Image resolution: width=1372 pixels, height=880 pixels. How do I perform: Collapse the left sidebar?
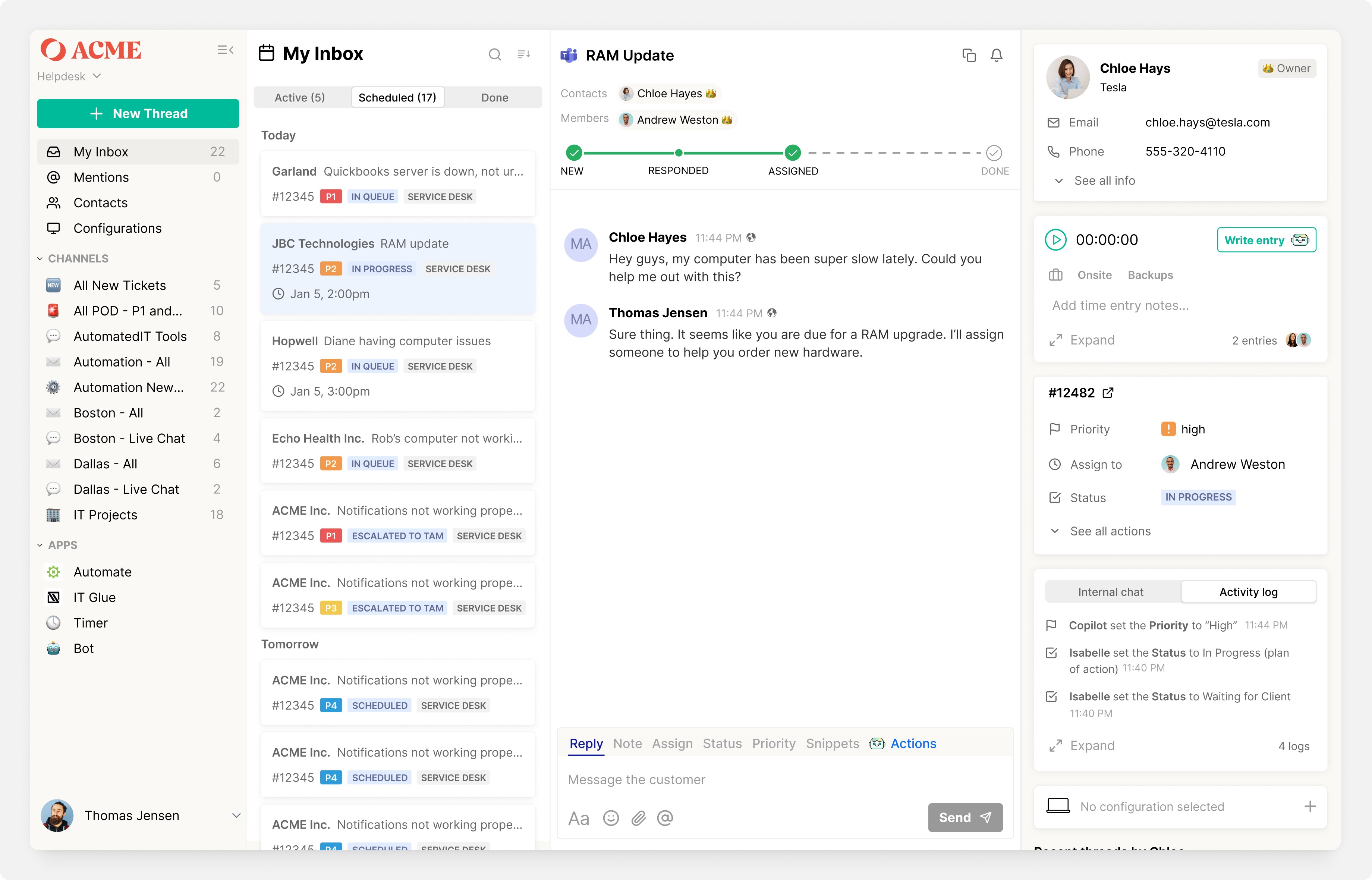[226, 50]
